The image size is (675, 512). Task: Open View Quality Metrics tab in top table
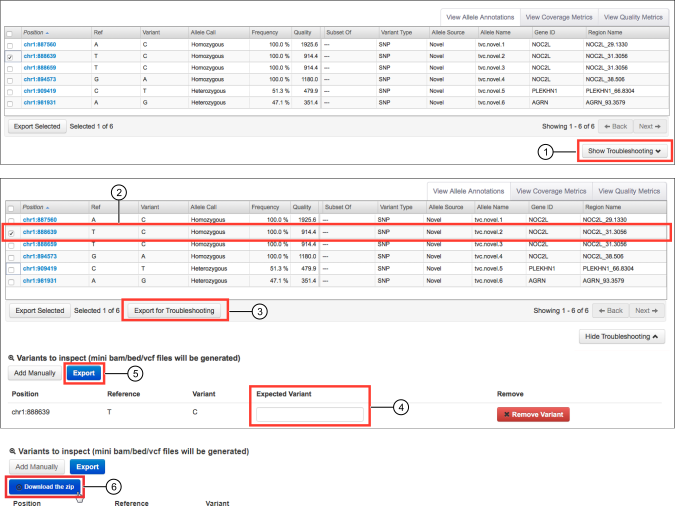pos(635,18)
